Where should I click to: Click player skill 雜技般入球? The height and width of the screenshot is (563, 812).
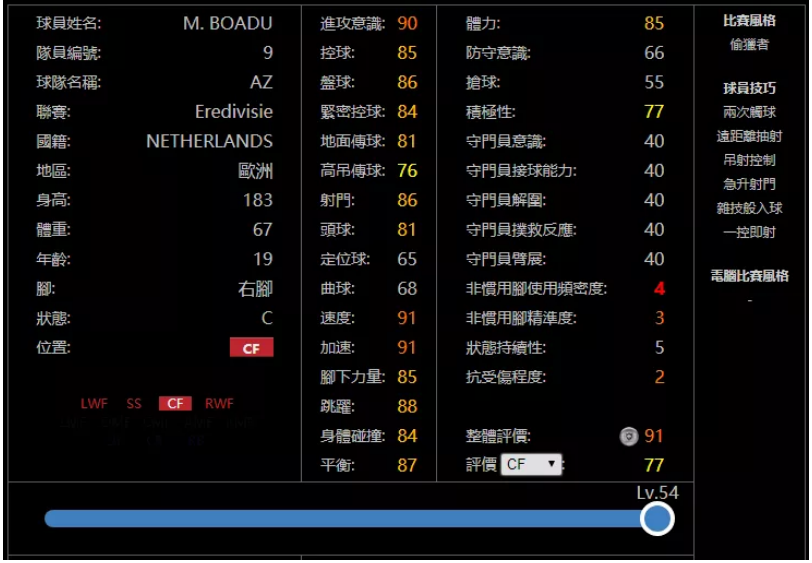749,208
